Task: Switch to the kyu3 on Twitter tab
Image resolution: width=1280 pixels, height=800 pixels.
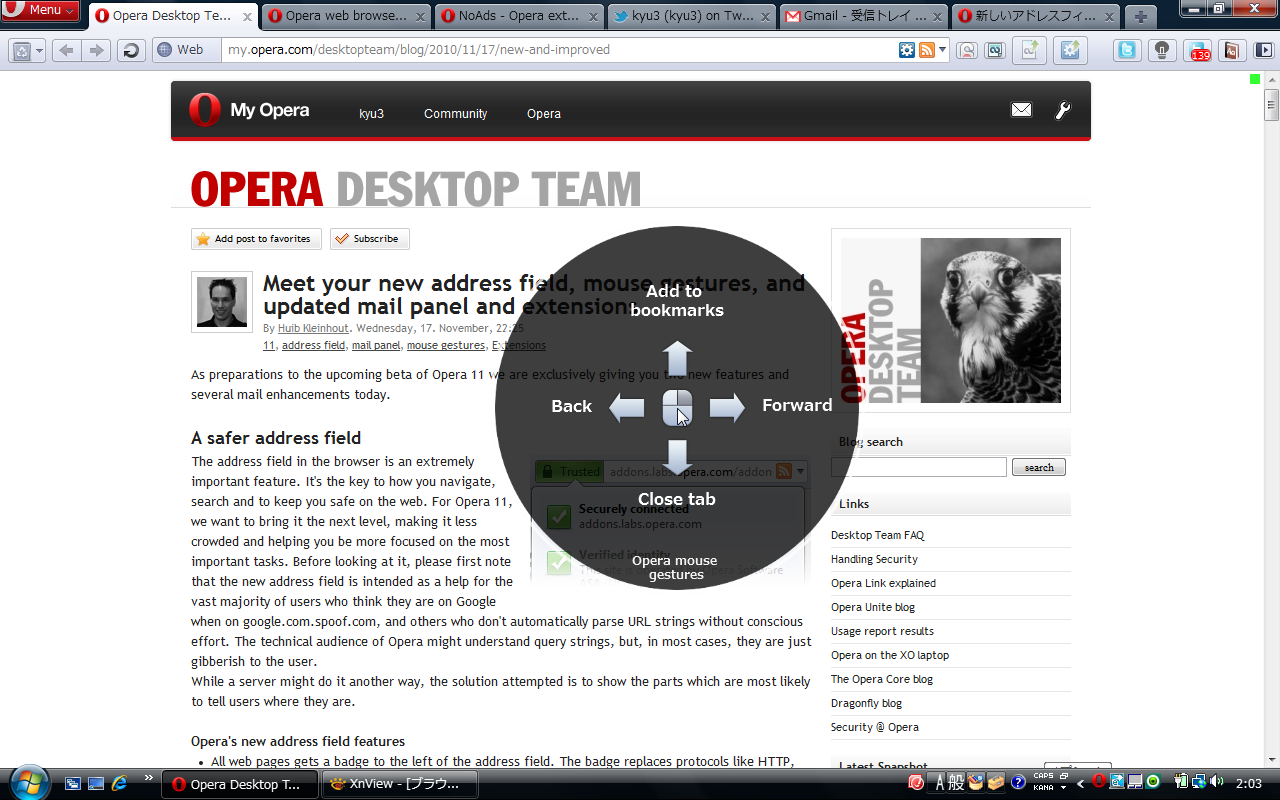Action: click(x=692, y=16)
